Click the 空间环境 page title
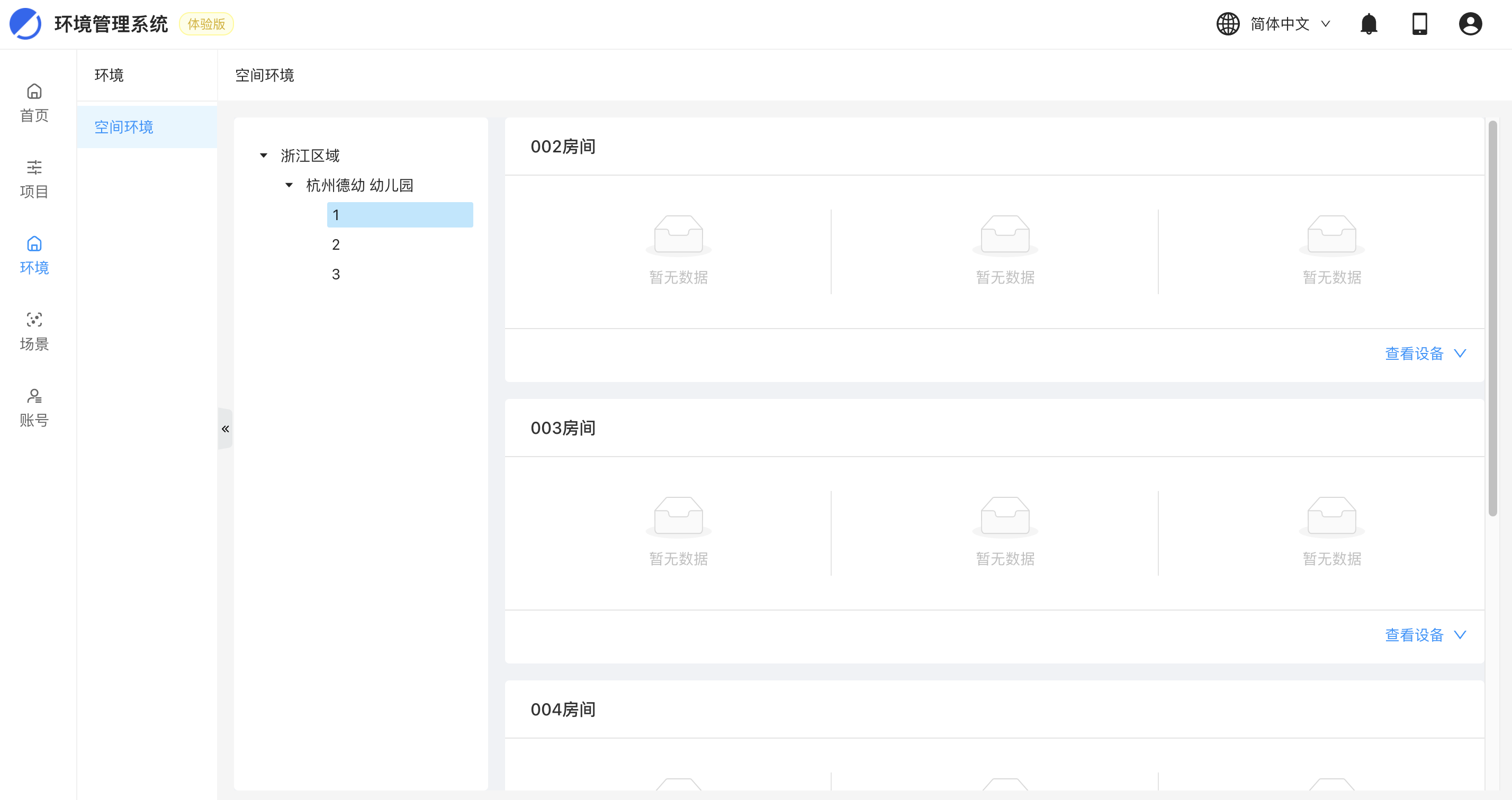The width and height of the screenshot is (1512, 800). point(264,75)
